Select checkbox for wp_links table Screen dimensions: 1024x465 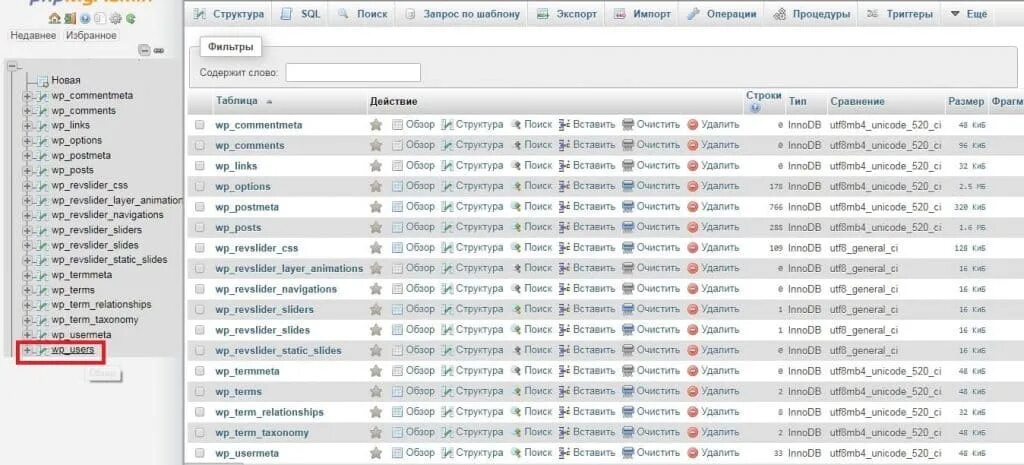click(200, 166)
